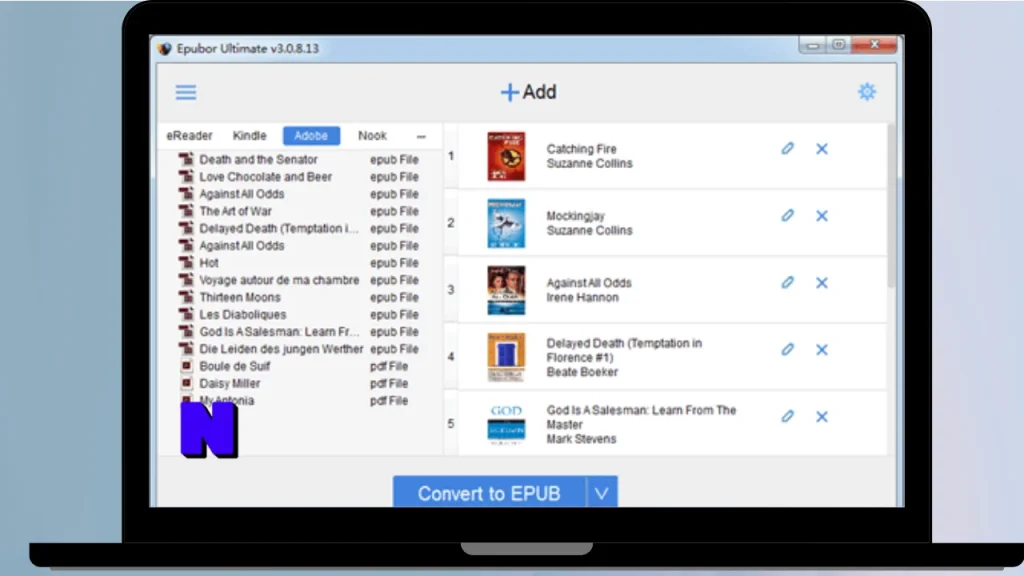The height and width of the screenshot is (576, 1024).
Task: Edit metadata for Mockingjay
Action: 788,216
